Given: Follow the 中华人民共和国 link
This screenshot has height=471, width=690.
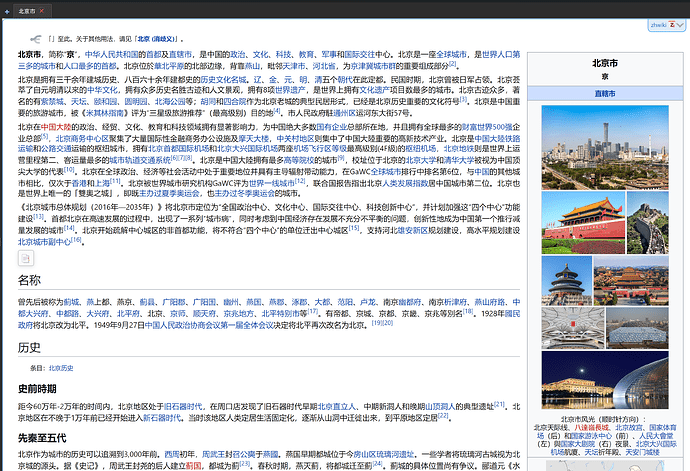Looking at the screenshot, I should (x=111, y=54).
